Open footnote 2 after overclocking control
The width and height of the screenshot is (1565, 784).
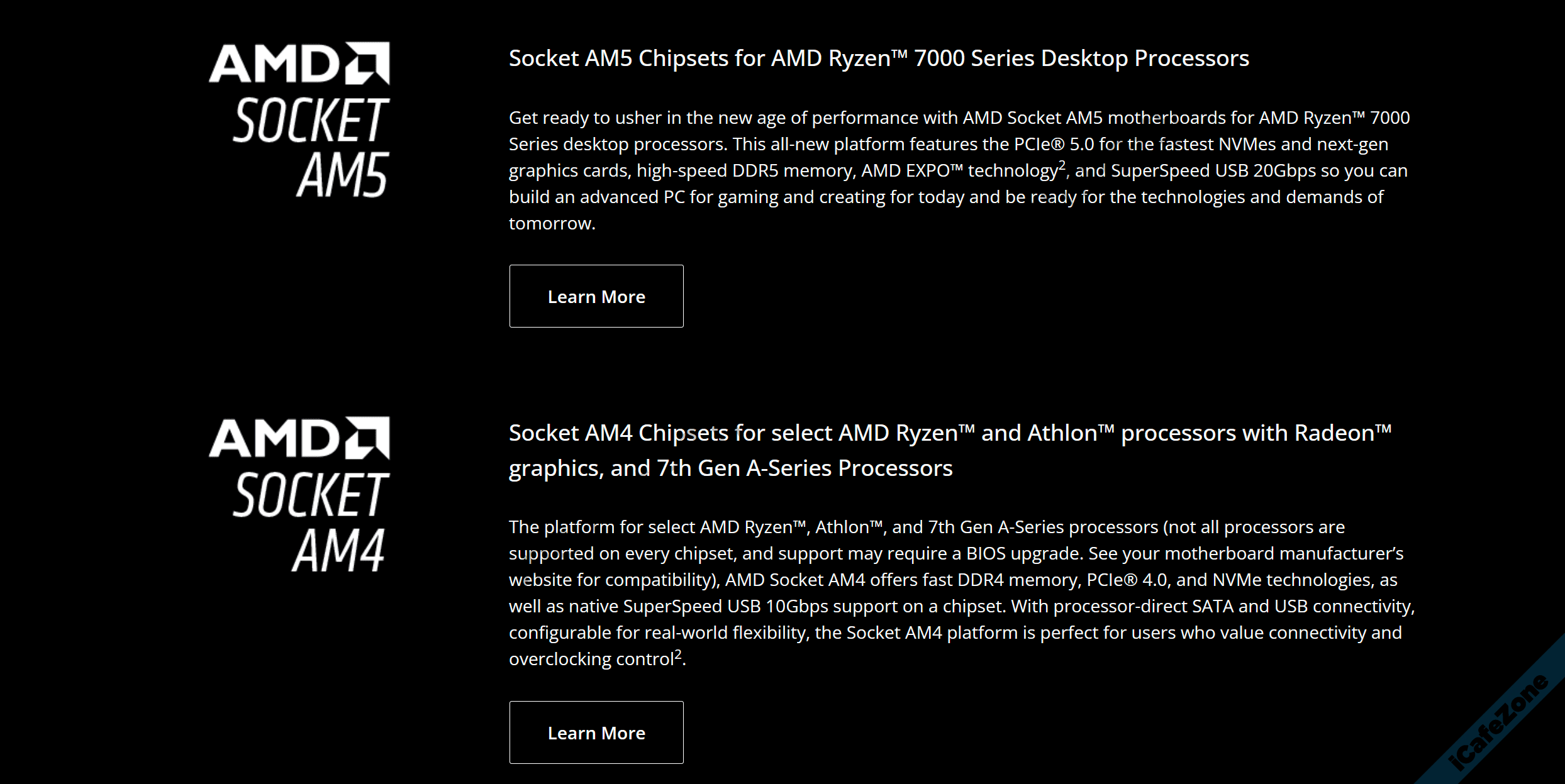(x=678, y=654)
